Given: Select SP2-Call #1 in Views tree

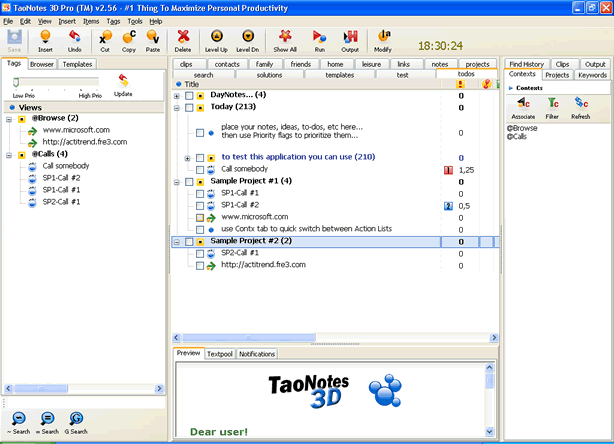Looking at the screenshot, I should pos(61,202).
